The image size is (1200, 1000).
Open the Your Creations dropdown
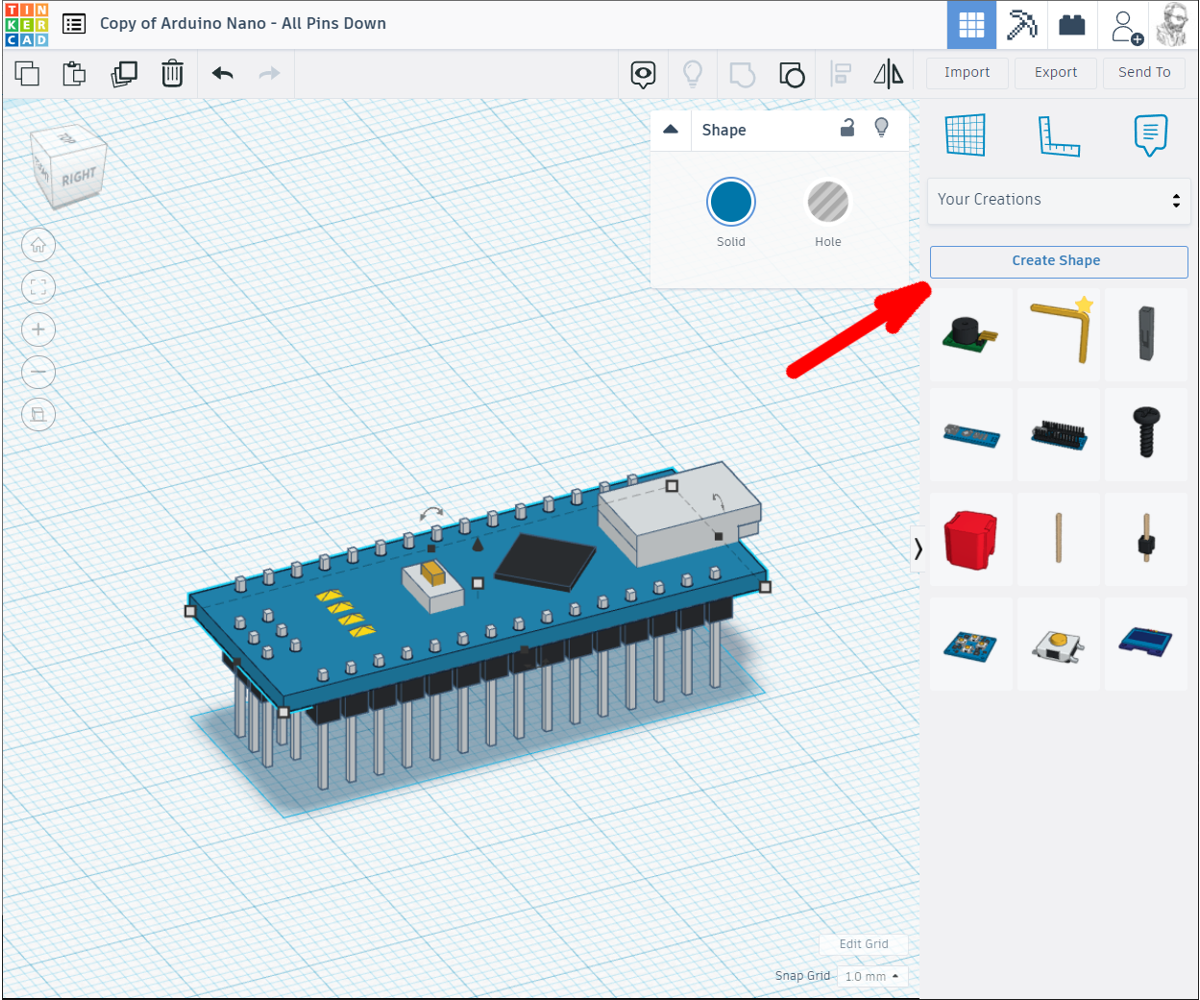[x=1059, y=200]
